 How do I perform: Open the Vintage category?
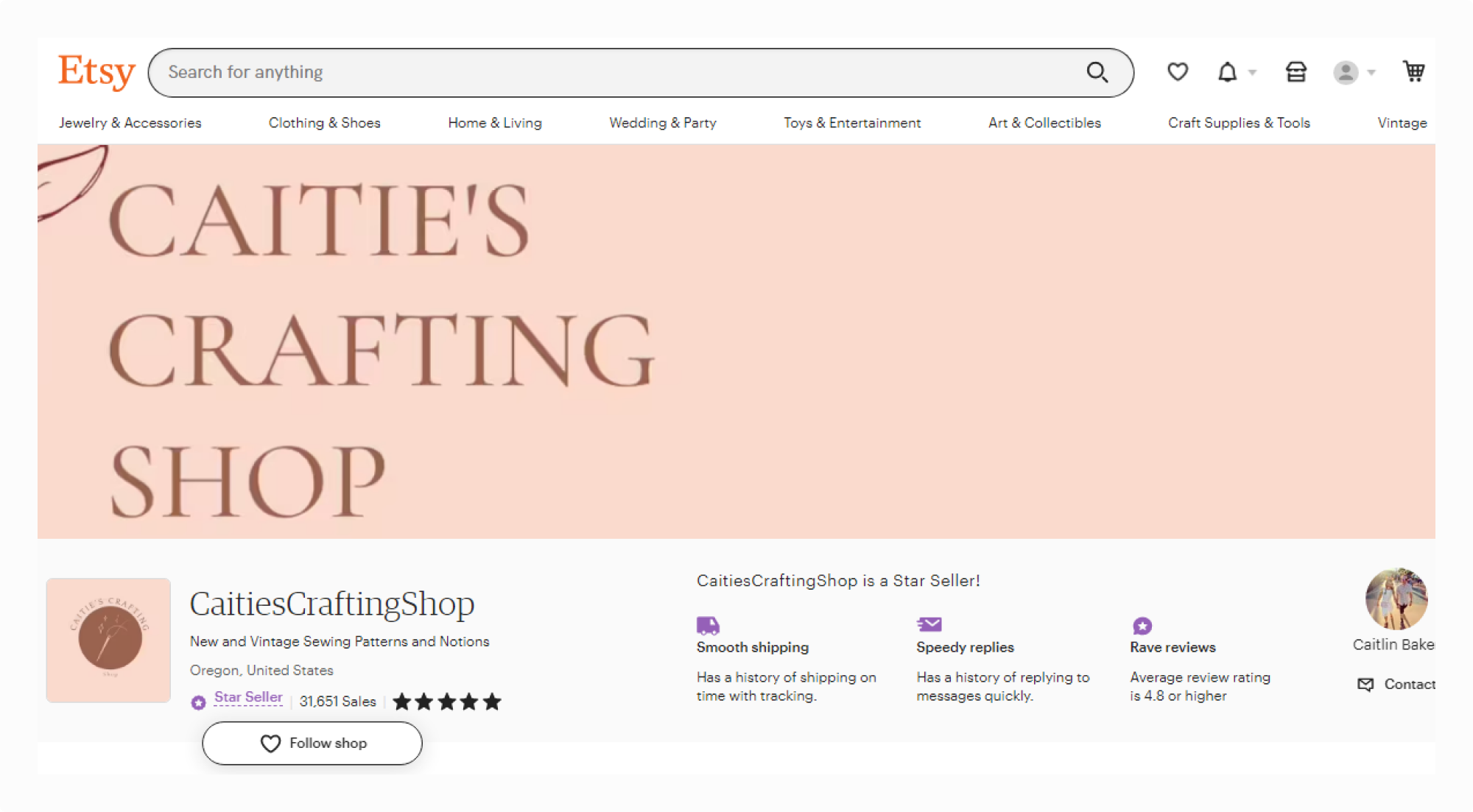click(1402, 123)
